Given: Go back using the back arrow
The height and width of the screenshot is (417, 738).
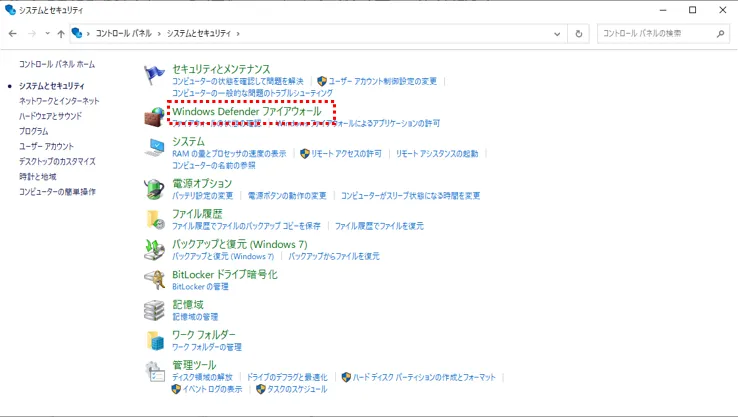Looking at the screenshot, I should [x=13, y=34].
